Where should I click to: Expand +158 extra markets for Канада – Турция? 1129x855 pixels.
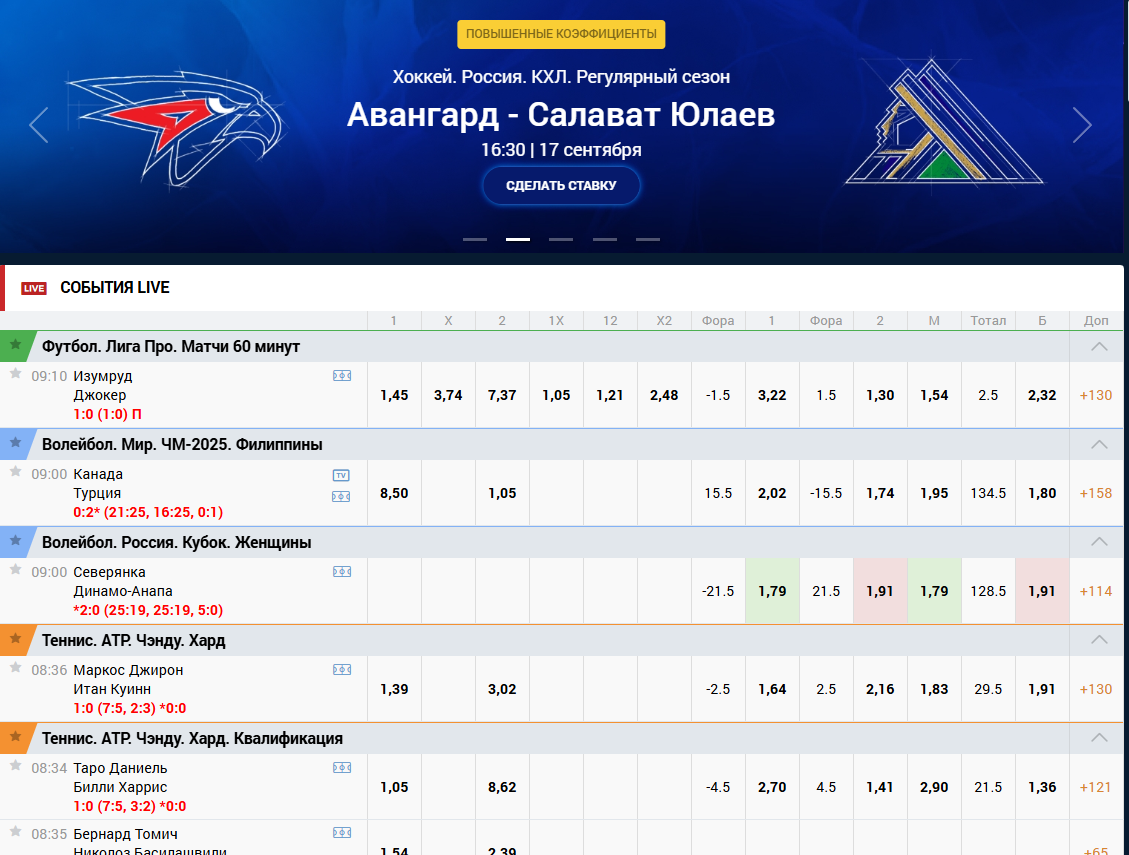(1096, 493)
